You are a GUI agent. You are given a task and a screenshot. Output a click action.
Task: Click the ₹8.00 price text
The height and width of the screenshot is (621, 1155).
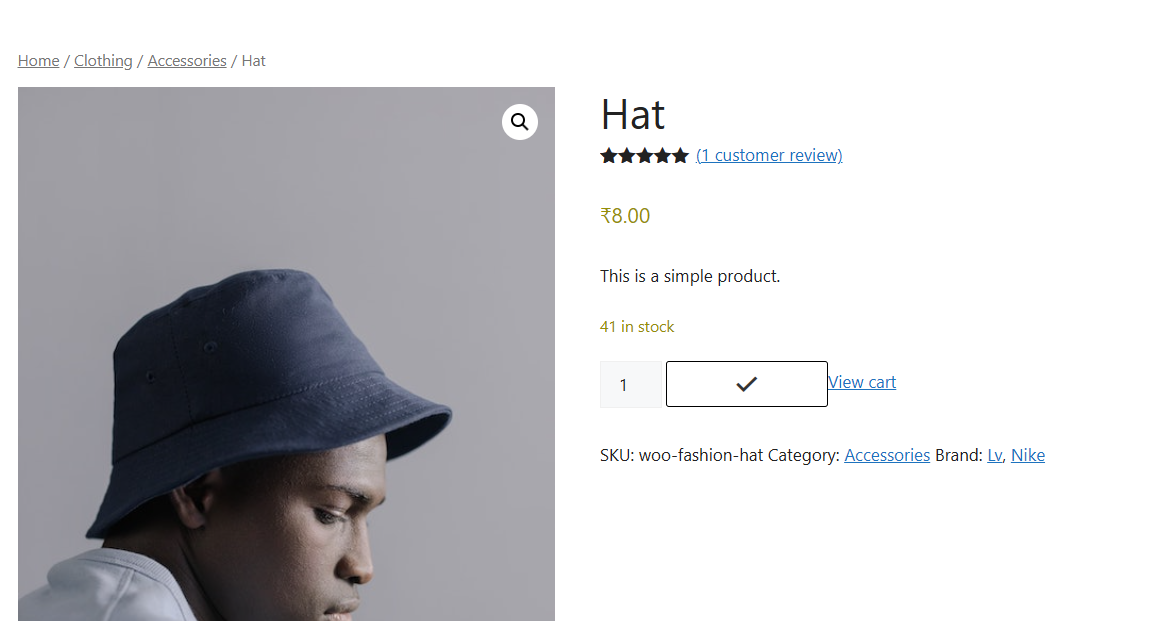[x=625, y=216]
